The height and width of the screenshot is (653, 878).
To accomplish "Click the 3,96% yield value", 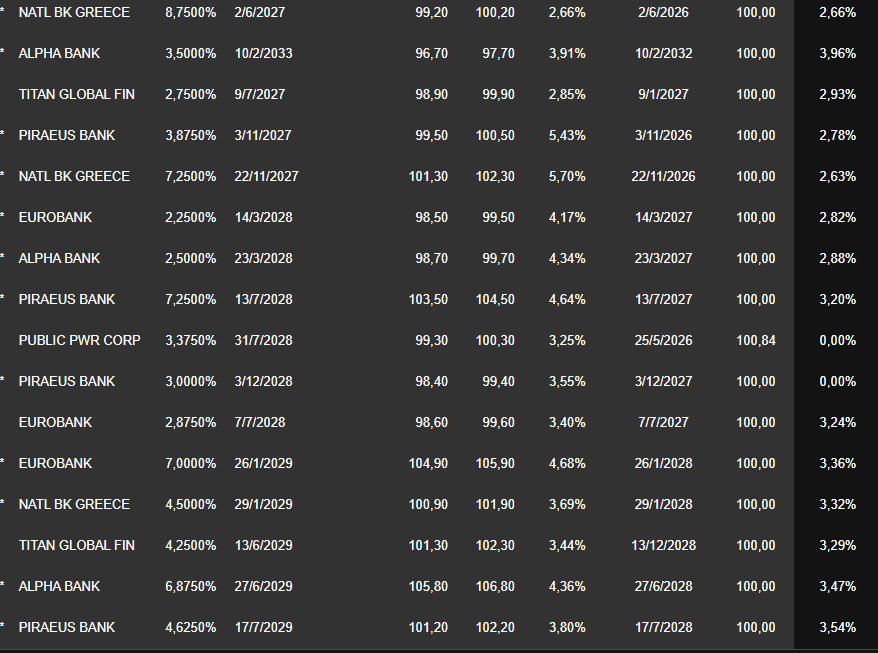I will [837, 53].
